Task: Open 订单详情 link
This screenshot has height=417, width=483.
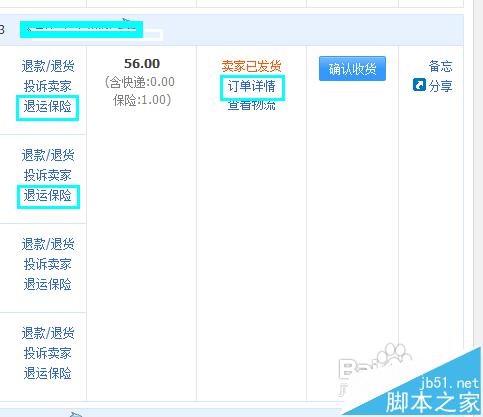Action: 252,86
